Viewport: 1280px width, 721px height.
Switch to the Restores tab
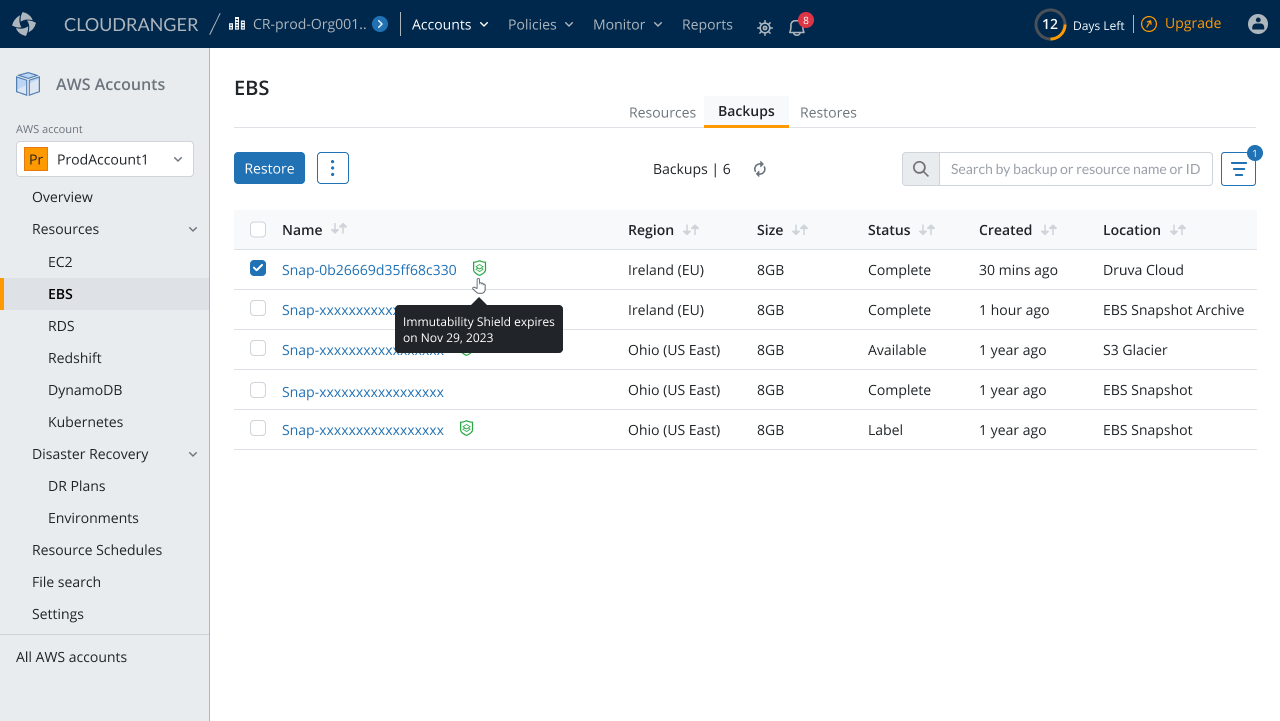coord(828,112)
